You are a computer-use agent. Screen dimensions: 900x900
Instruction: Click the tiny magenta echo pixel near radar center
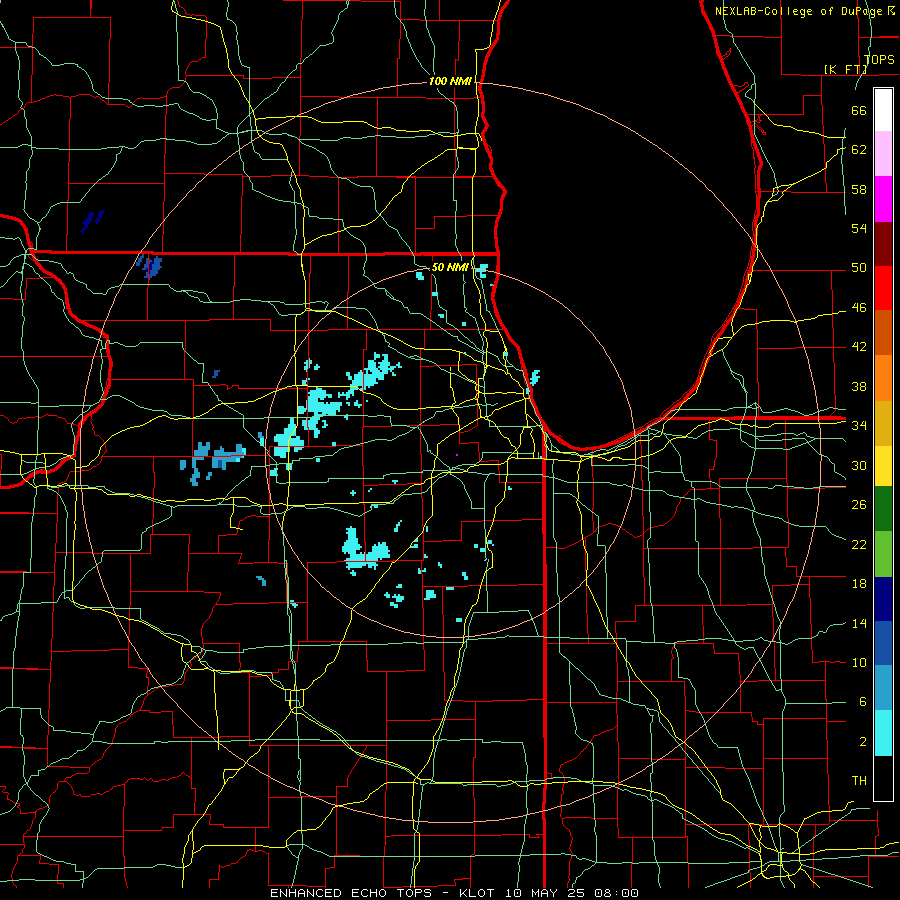coord(457,455)
